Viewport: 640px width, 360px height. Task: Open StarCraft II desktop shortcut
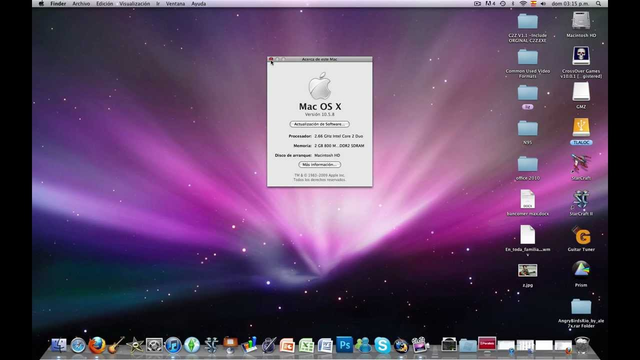click(581, 199)
